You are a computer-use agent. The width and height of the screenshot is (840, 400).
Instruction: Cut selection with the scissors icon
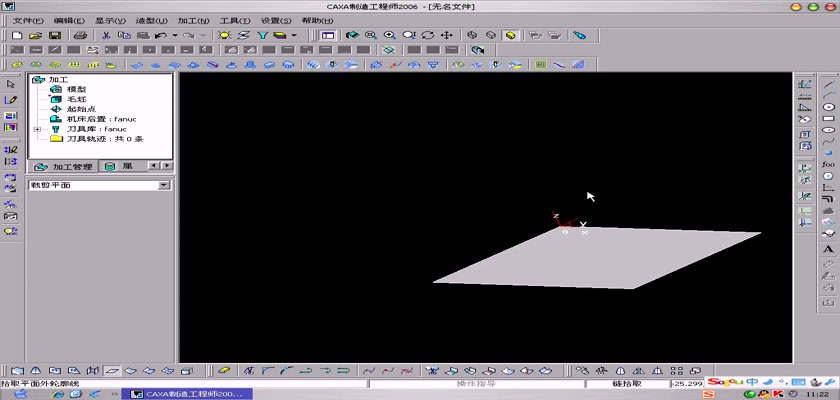(x=106, y=35)
